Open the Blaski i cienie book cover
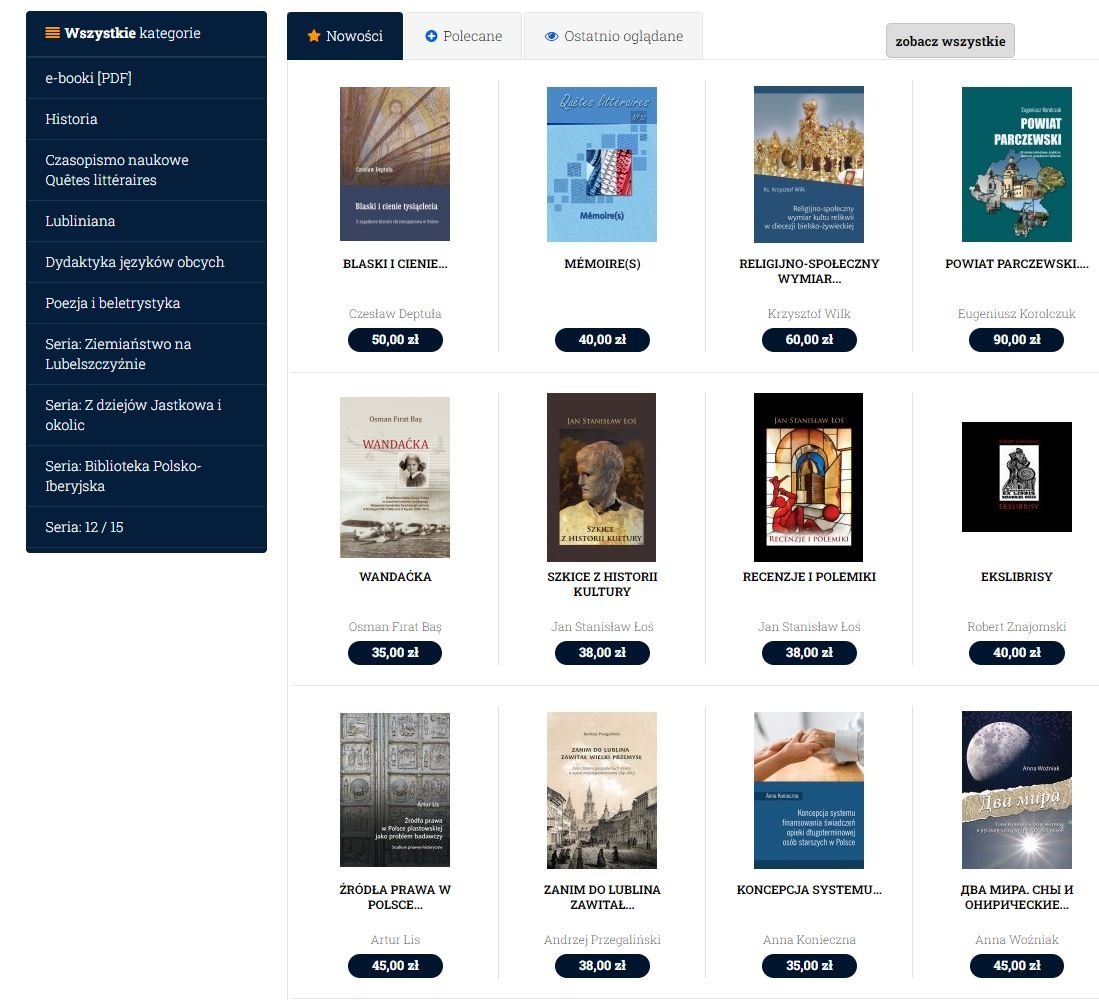Image resolution: width=1099 pixels, height=1000 pixels. pos(395,164)
